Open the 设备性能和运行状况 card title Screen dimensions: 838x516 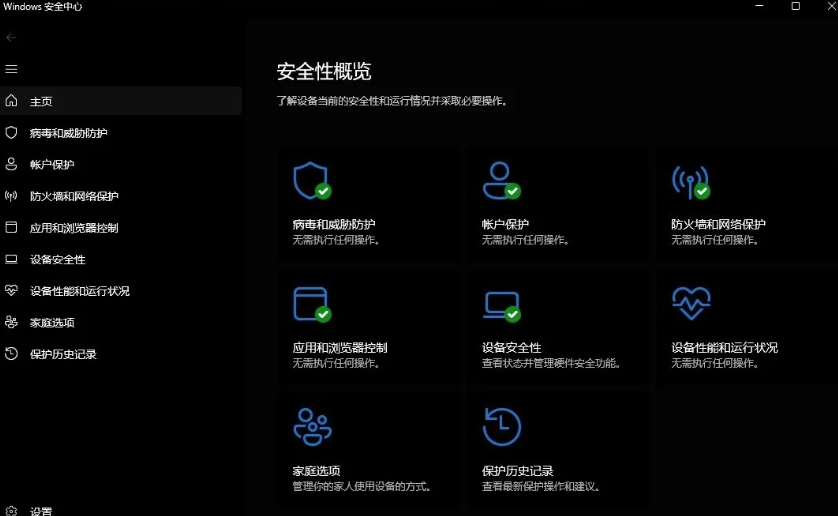[x=724, y=348]
